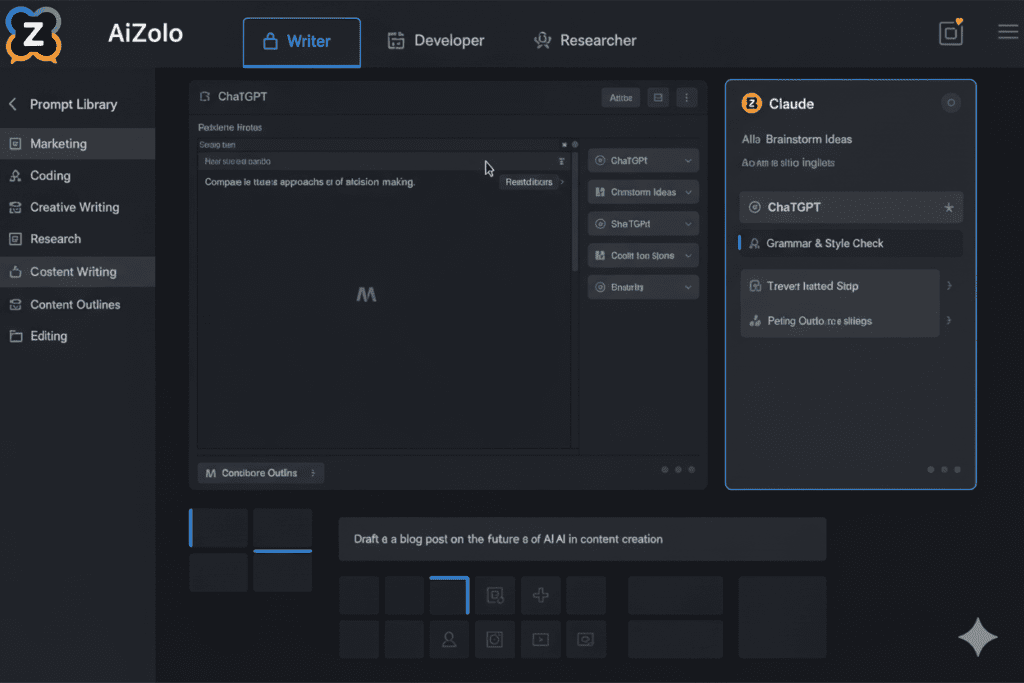The image size is (1024, 683).
Task: Click the sparkle star icon at bottom right
Action: pos(978,638)
